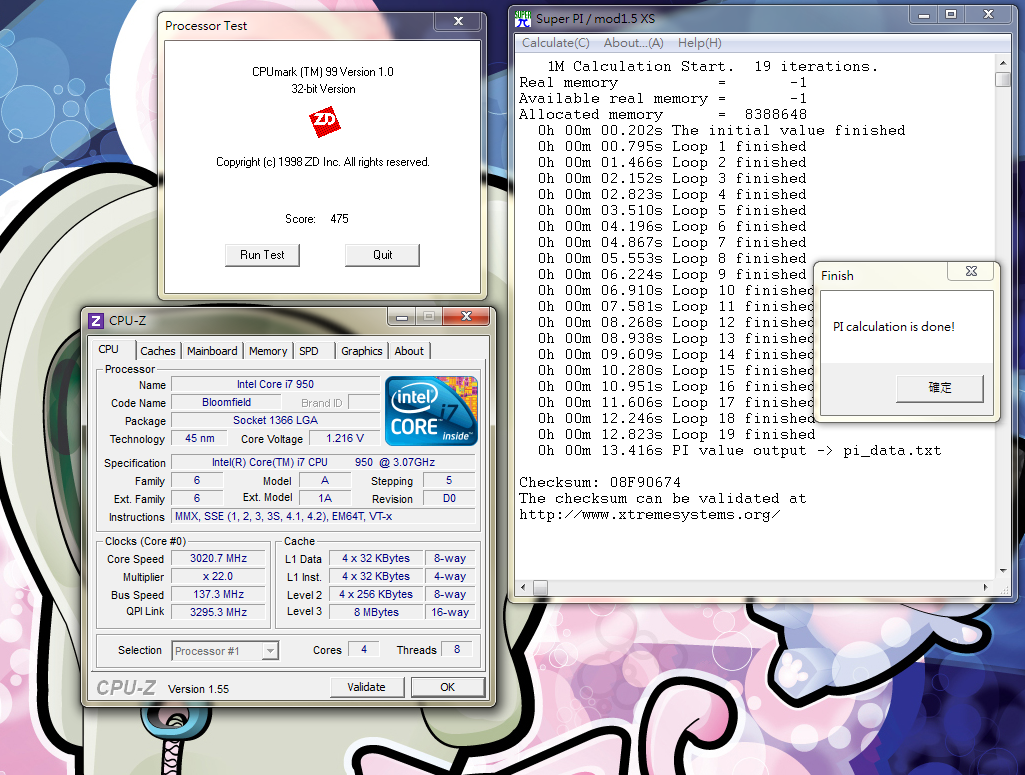Click OK in the CPU-Z window
1025x775 pixels.
point(447,687)
